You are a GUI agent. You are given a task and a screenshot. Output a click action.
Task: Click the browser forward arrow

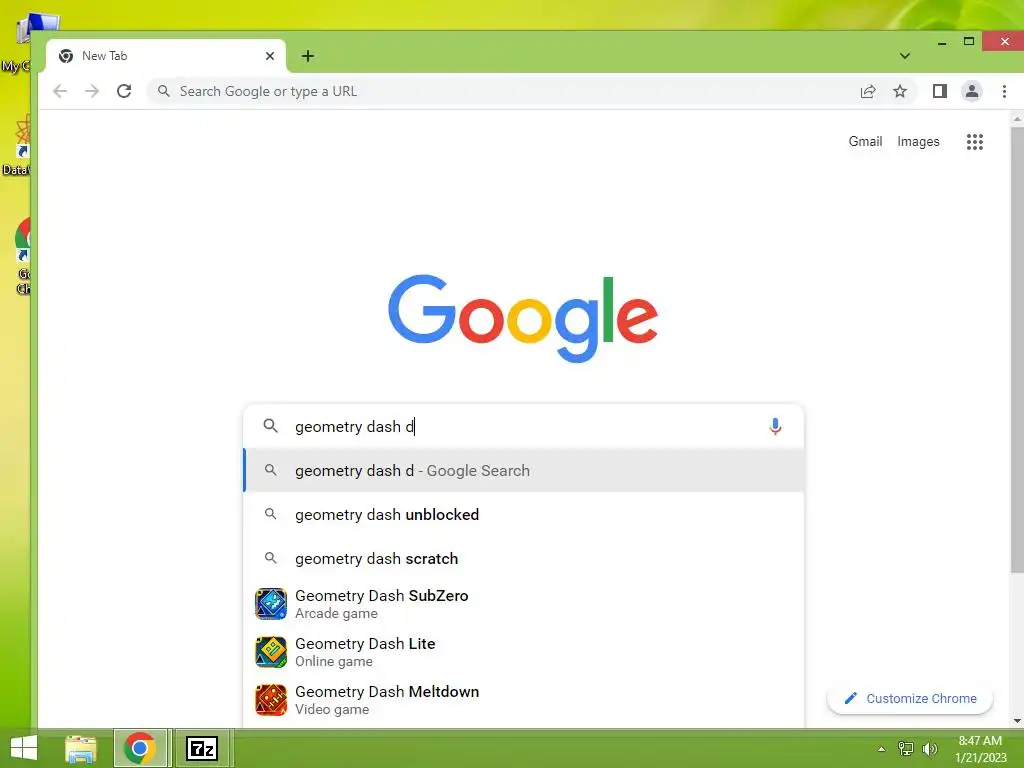click(x=92, y=91)
